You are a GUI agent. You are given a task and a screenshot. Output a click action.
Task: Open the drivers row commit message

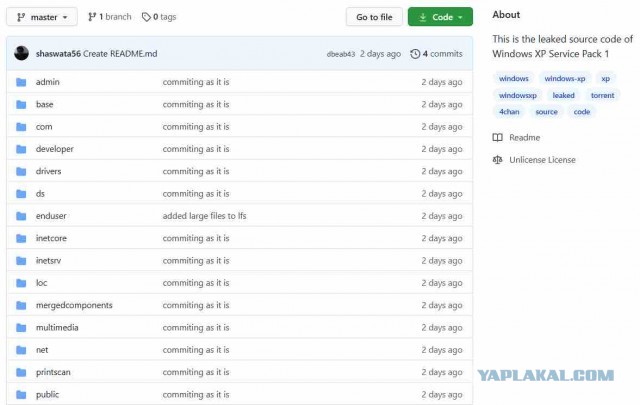coord(196,171)
